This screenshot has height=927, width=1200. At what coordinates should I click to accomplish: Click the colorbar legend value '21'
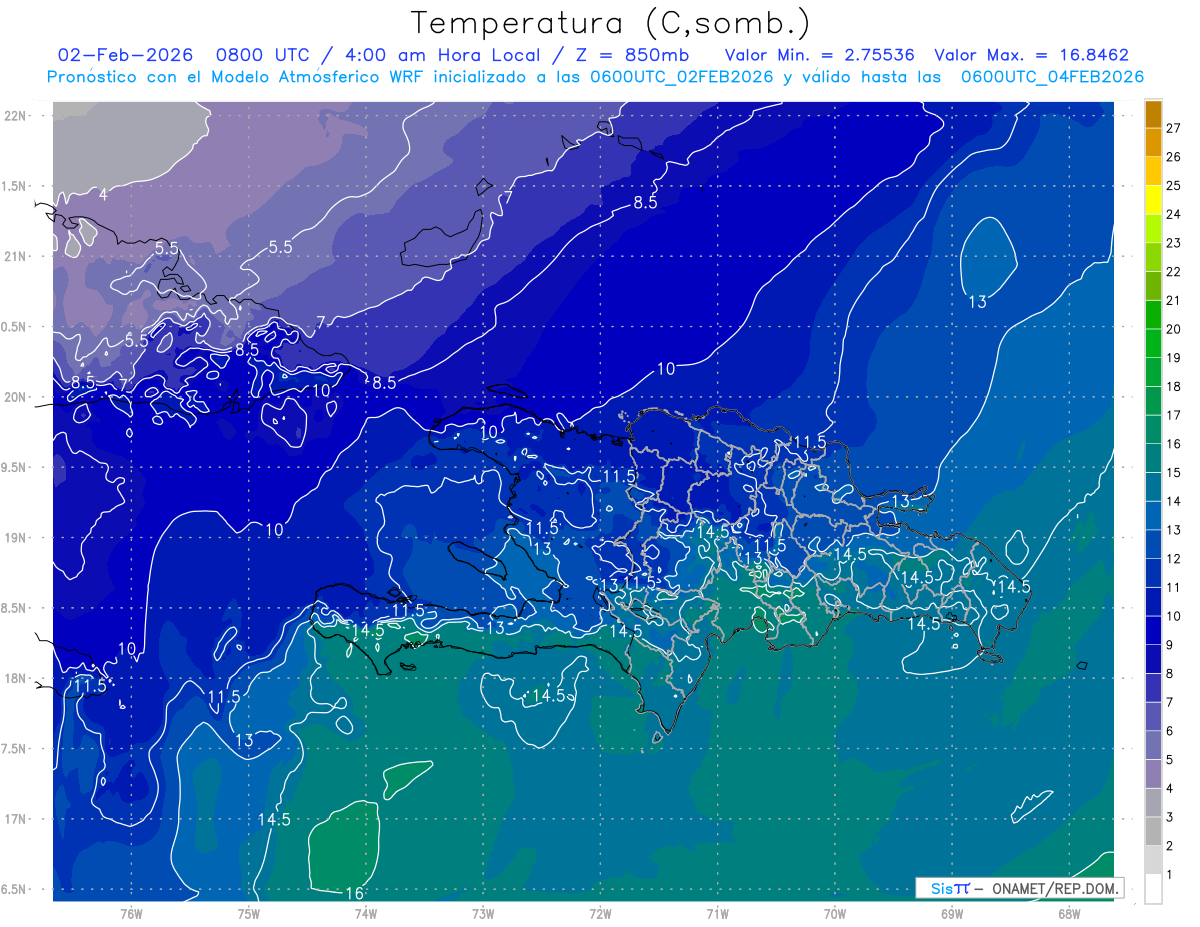[1174, 300]
